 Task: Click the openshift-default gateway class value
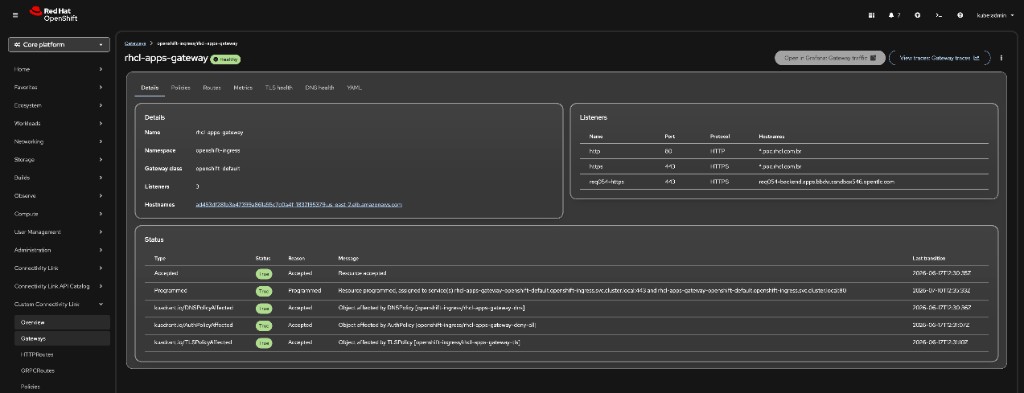click(x=218, y=168)
